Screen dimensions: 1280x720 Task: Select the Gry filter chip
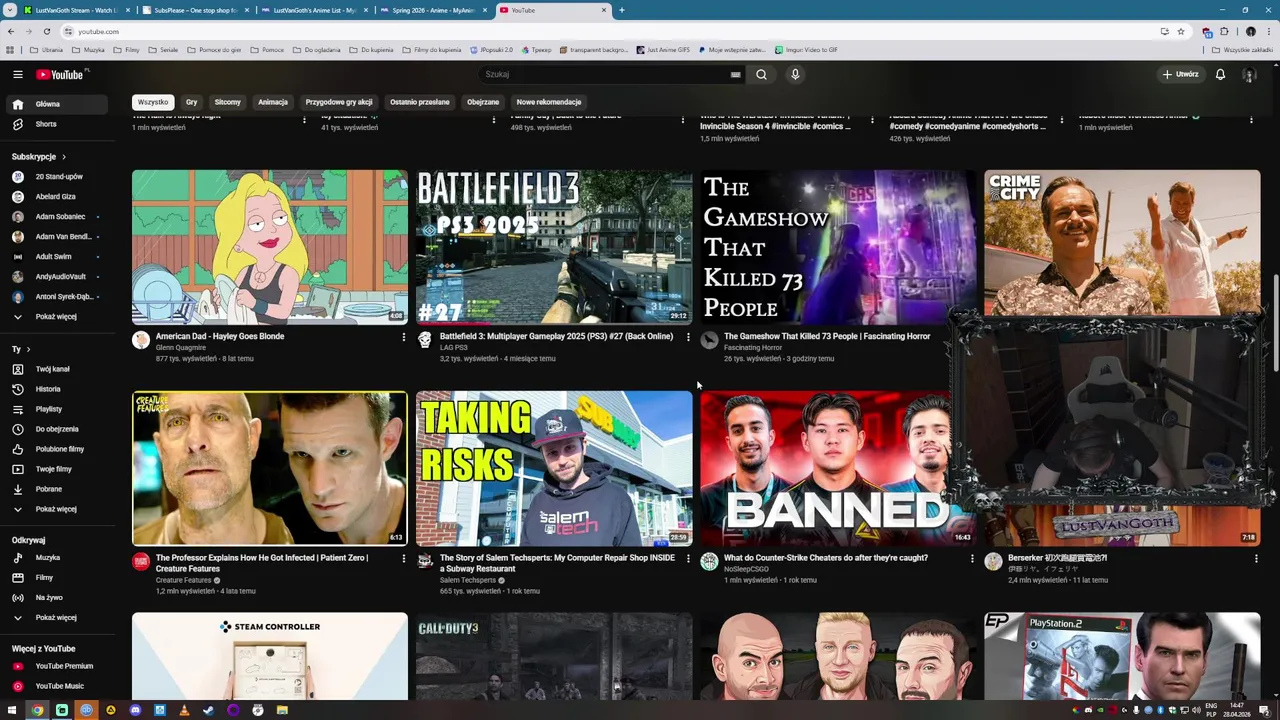(191, 102)
